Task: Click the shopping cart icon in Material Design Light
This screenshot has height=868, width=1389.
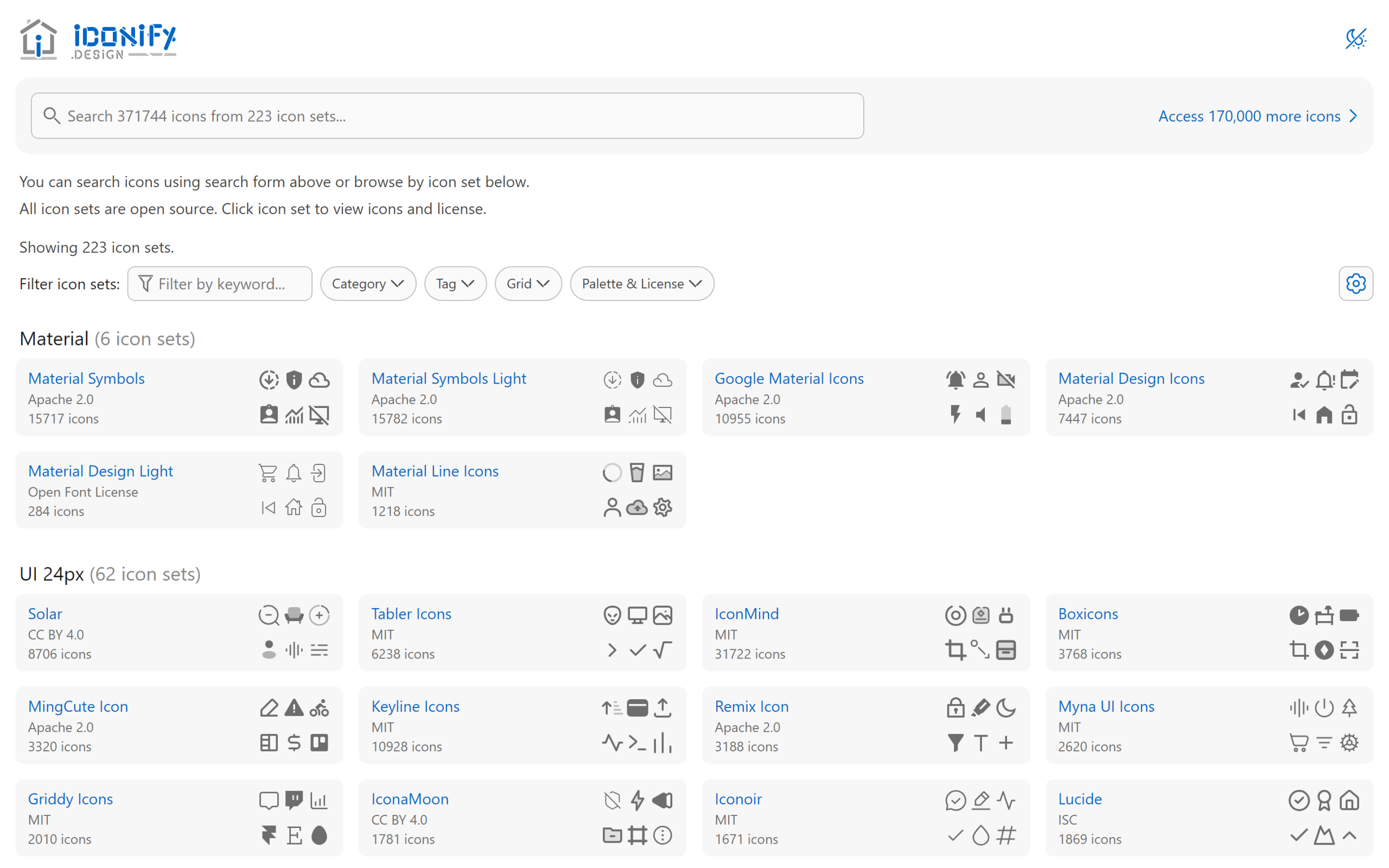Action: click(268, 473)
